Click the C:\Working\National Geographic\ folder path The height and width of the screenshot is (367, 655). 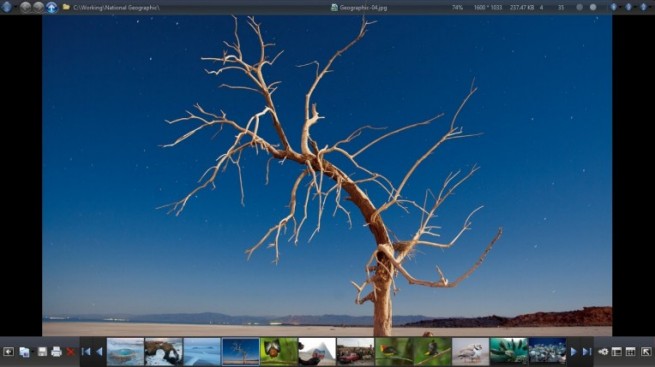[x=117, y=8]
